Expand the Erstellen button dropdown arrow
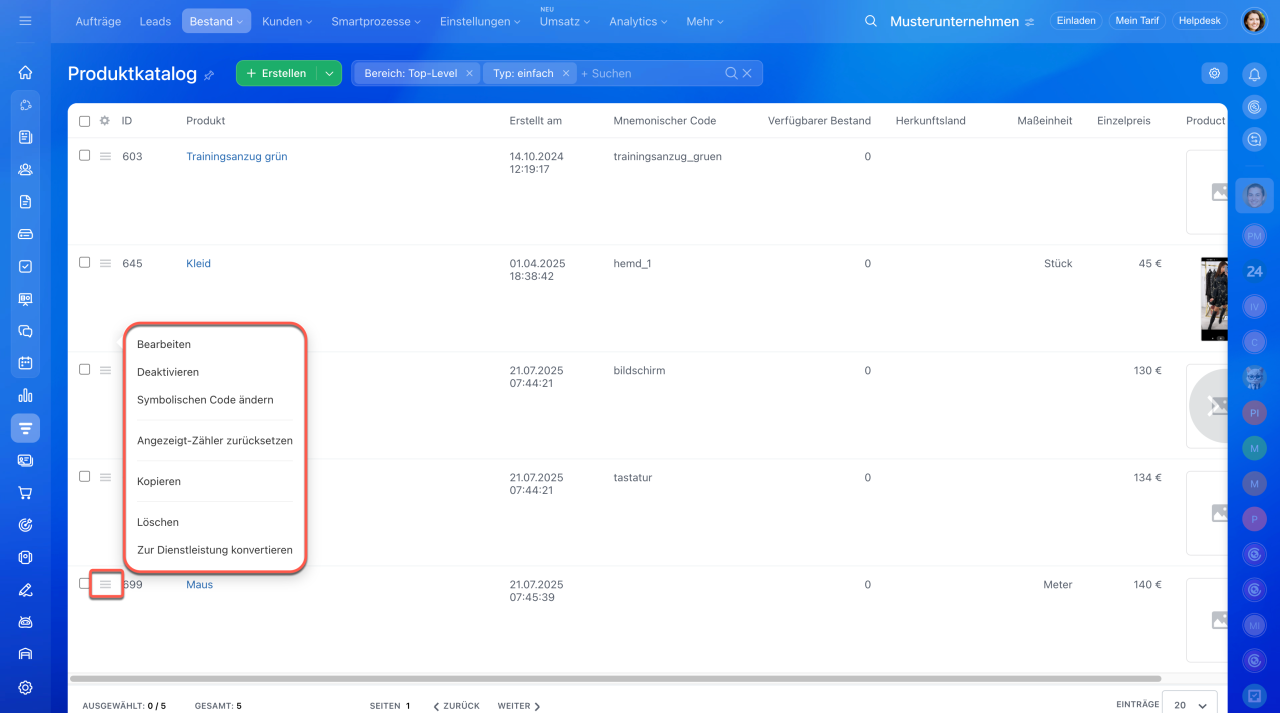 pyautogui.click(x=329, y=73)
